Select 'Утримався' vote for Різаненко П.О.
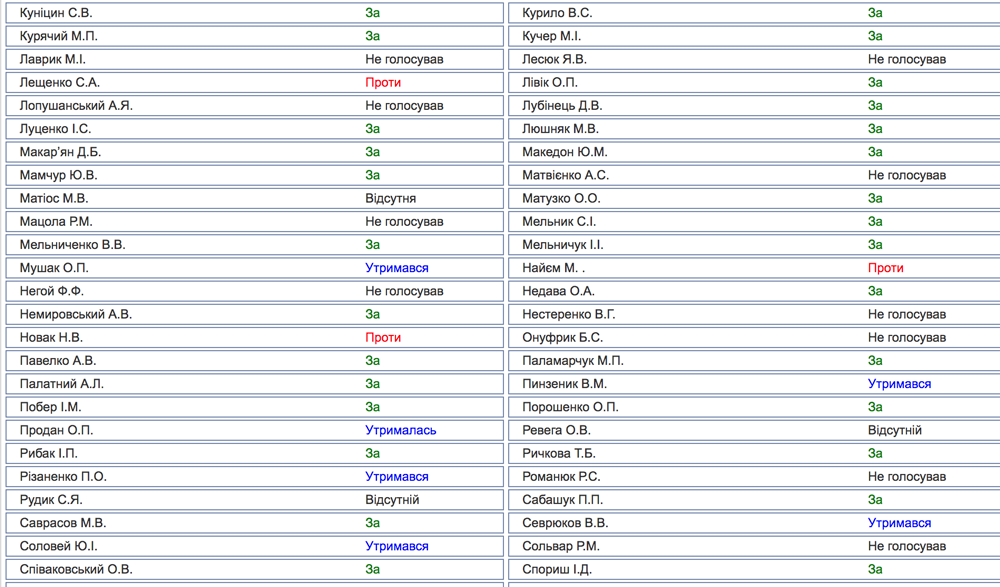Screen dimensions: 1000x587 tap(397, 477)
